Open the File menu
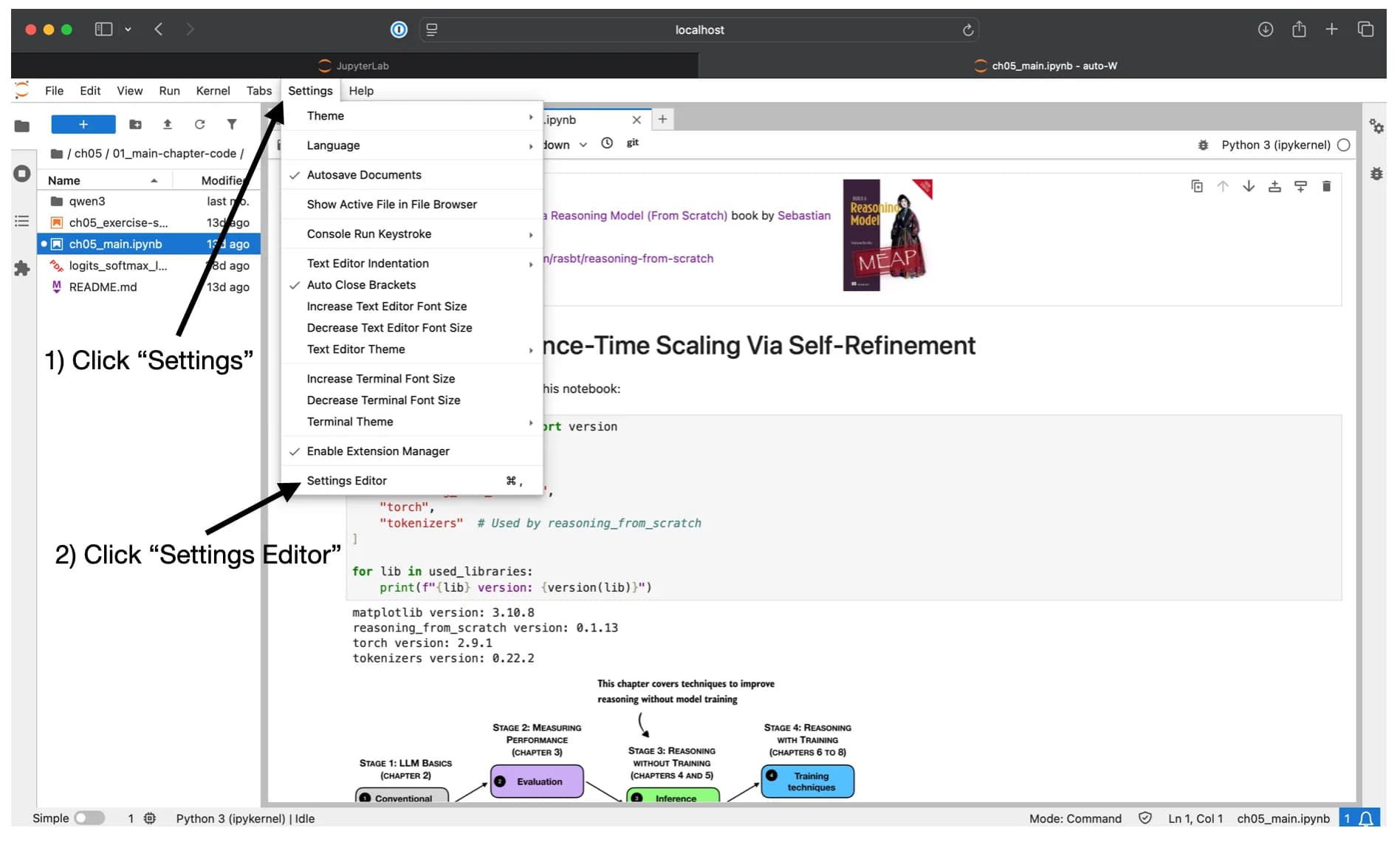 pyautogui.click(x=54, y=91)
